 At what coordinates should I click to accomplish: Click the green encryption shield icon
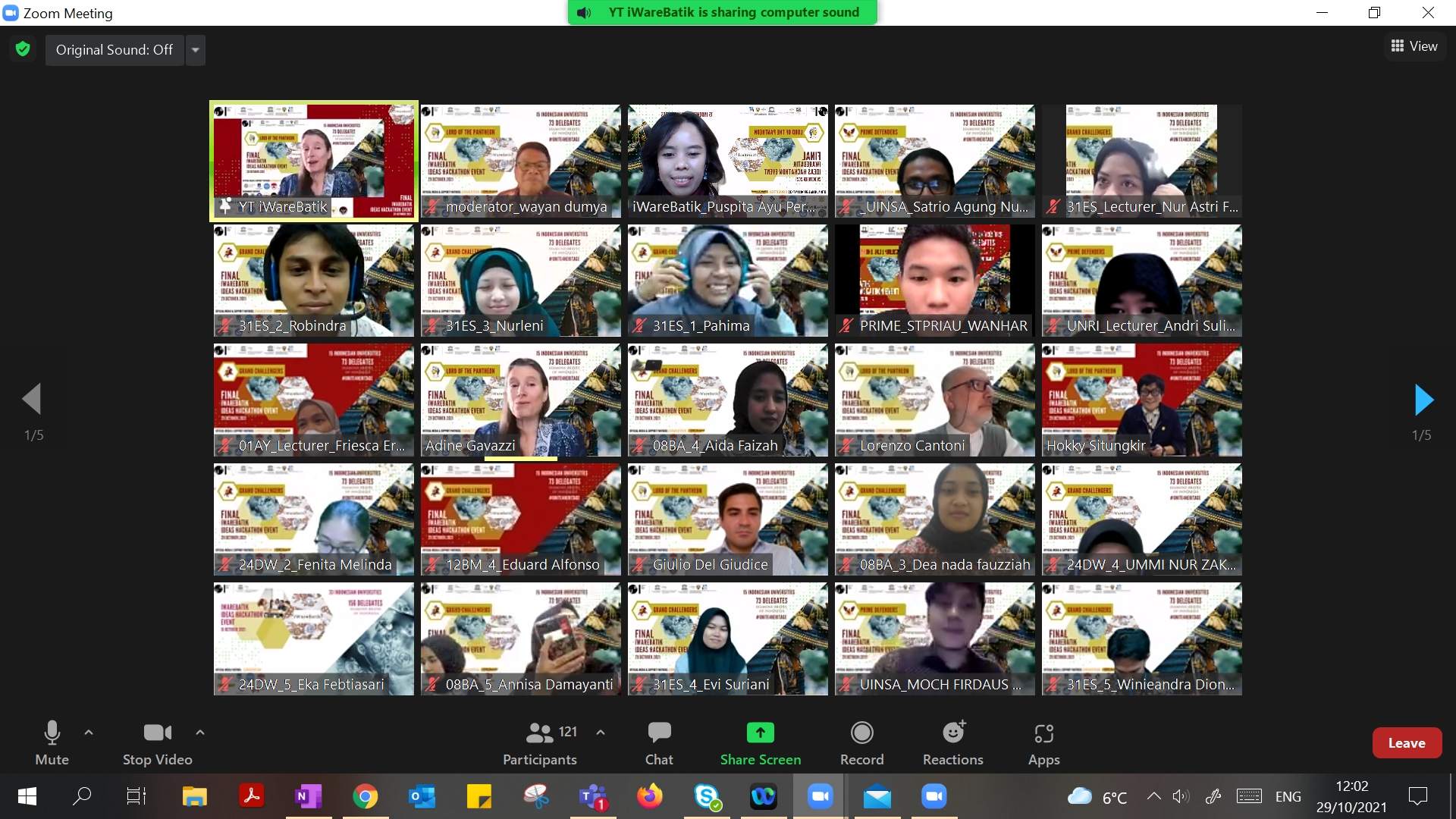click(23, 49)
